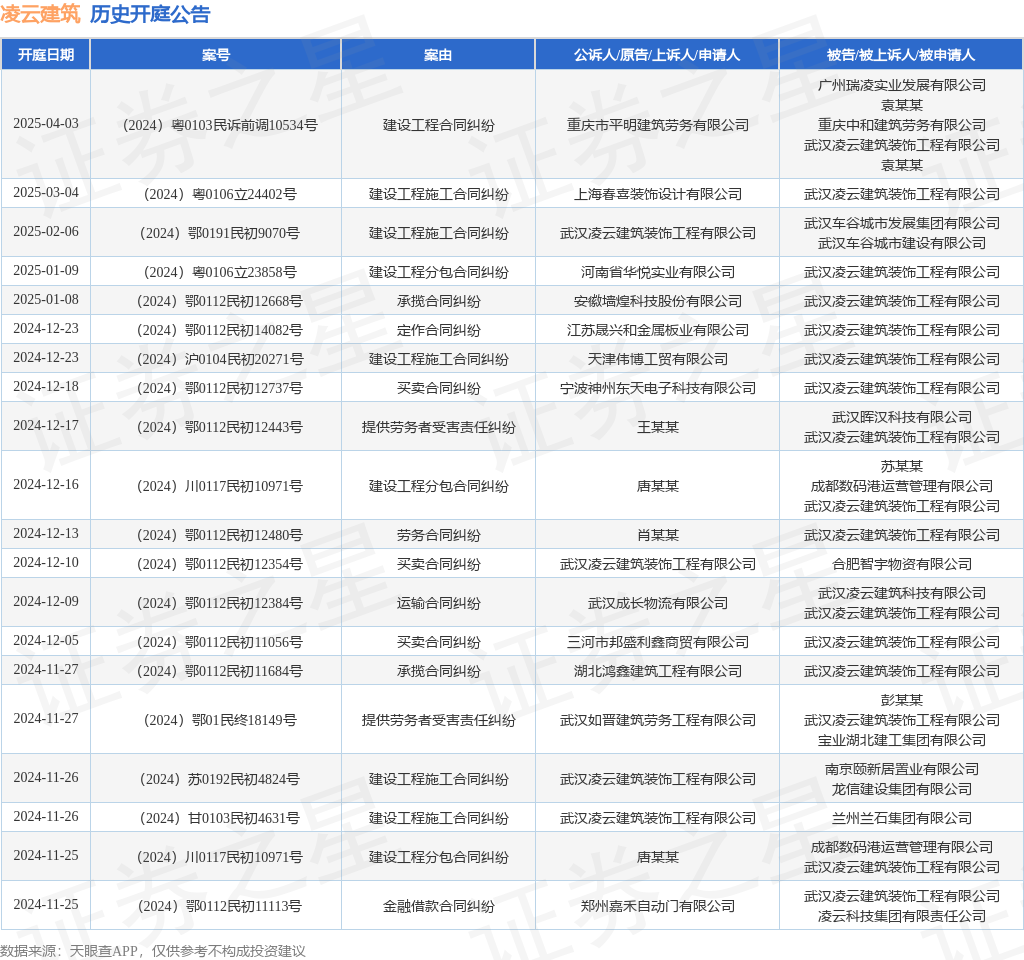Click the 金融借款合同纠纷 case cause
The image size is (1024, 960).
438,906
